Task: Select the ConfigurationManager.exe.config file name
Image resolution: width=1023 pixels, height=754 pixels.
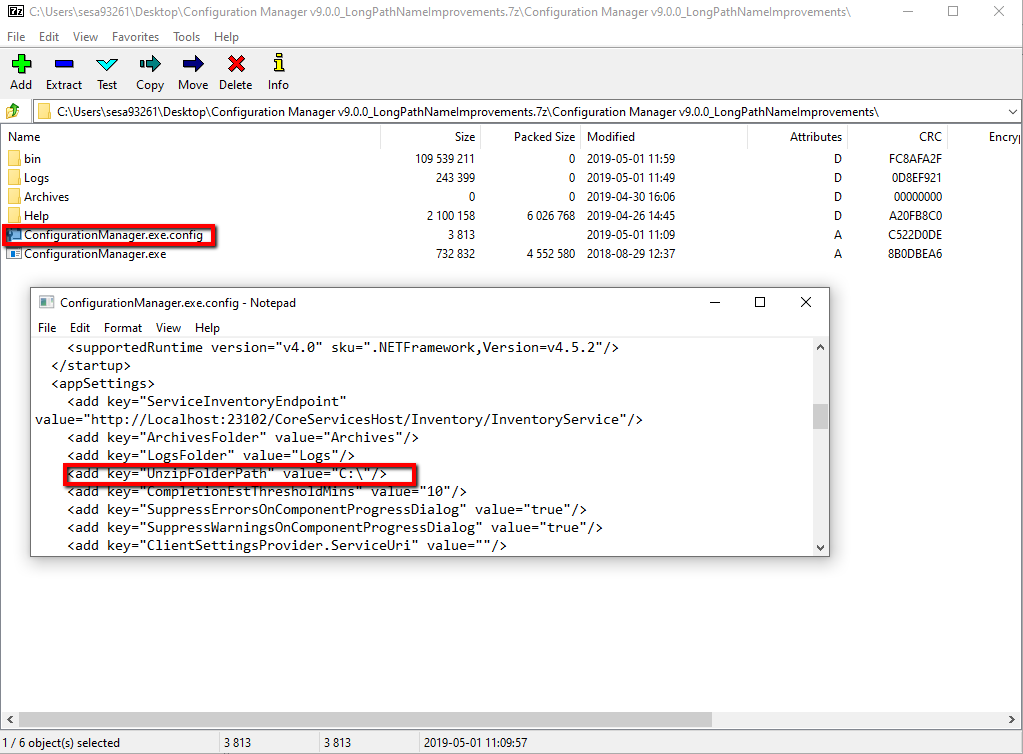Action: tap(114, 235)
